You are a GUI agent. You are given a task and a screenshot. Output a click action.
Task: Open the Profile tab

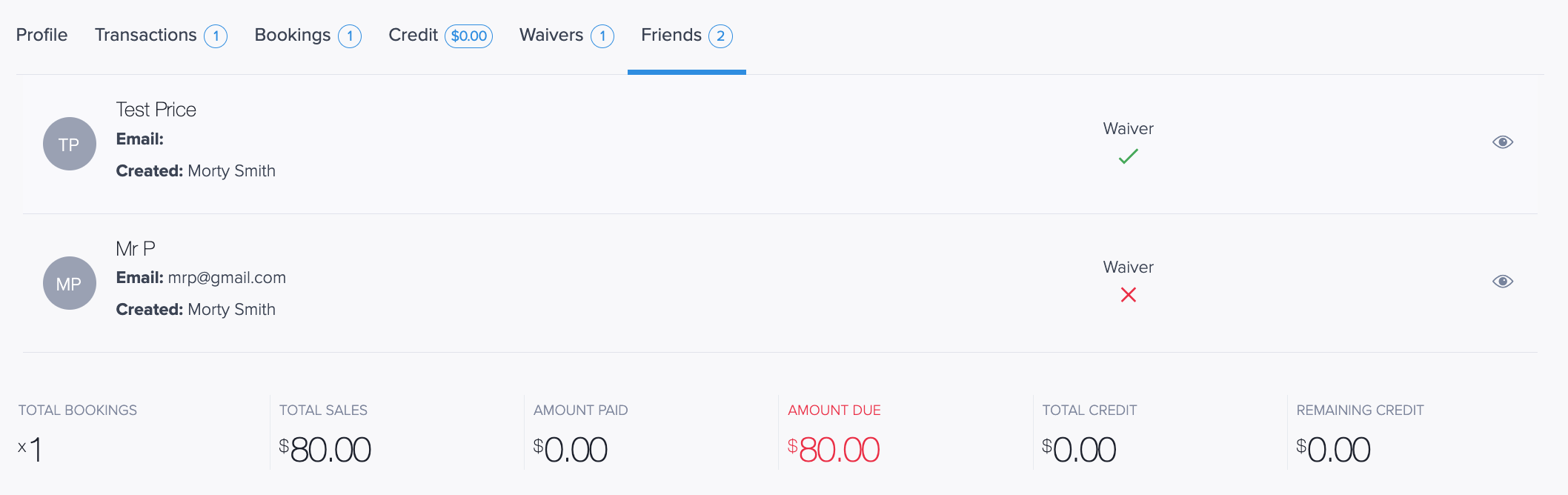tap(41, 35)
